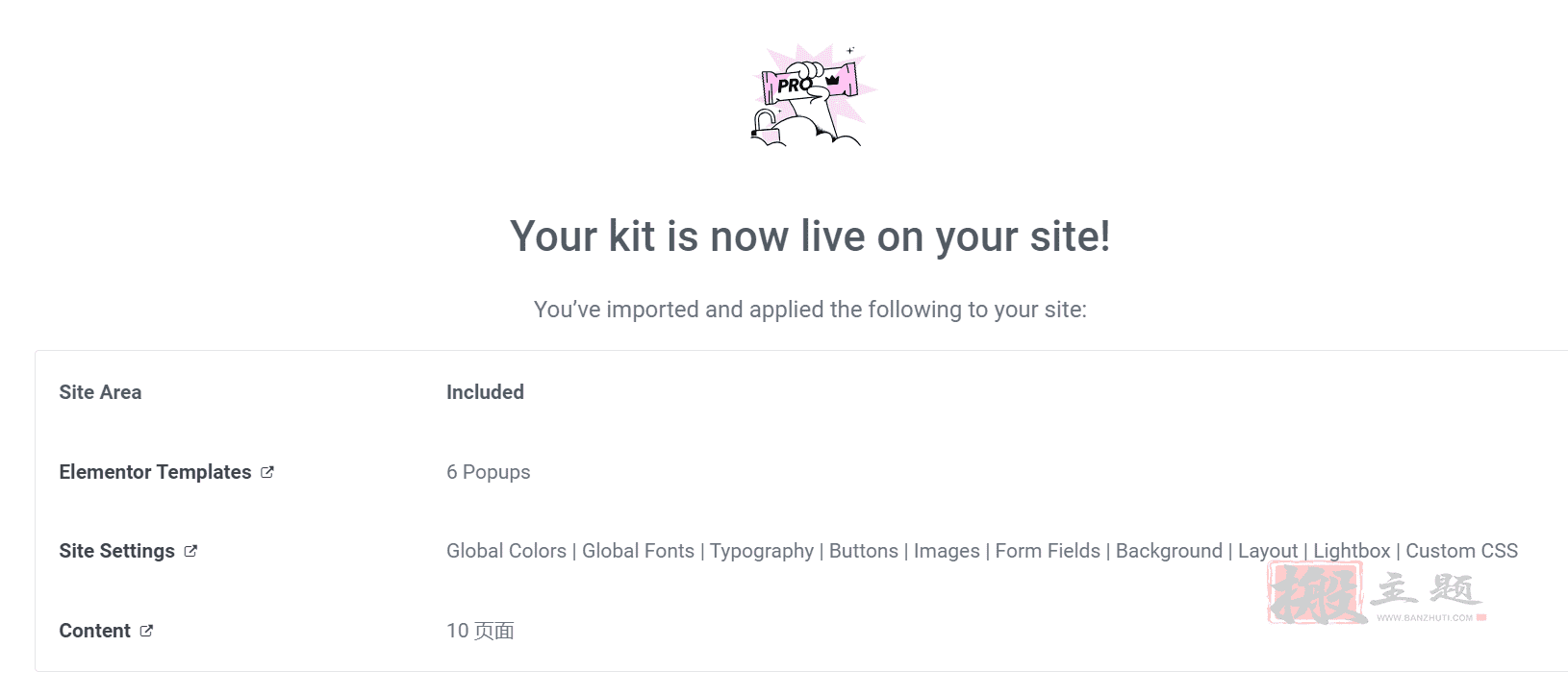The image size is (1568, 697).
Task: Open the external link icon beside Content
Action: (x=146, y=631)
